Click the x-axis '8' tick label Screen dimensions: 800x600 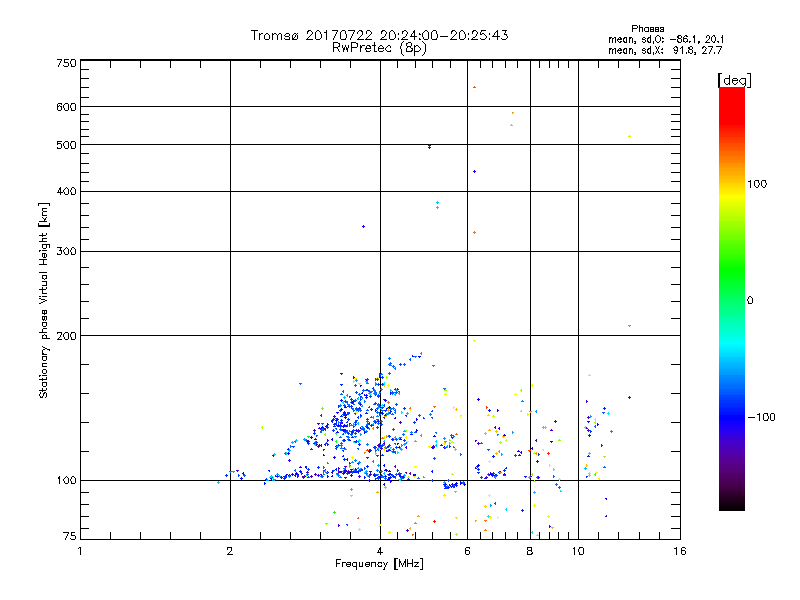click(530, 551)
